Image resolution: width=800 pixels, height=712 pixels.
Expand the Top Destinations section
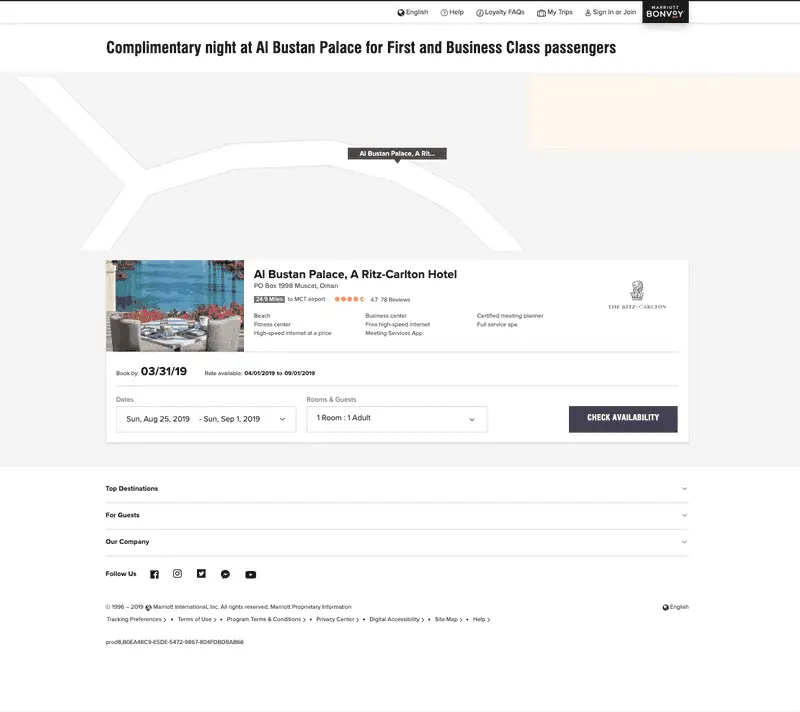397,489
